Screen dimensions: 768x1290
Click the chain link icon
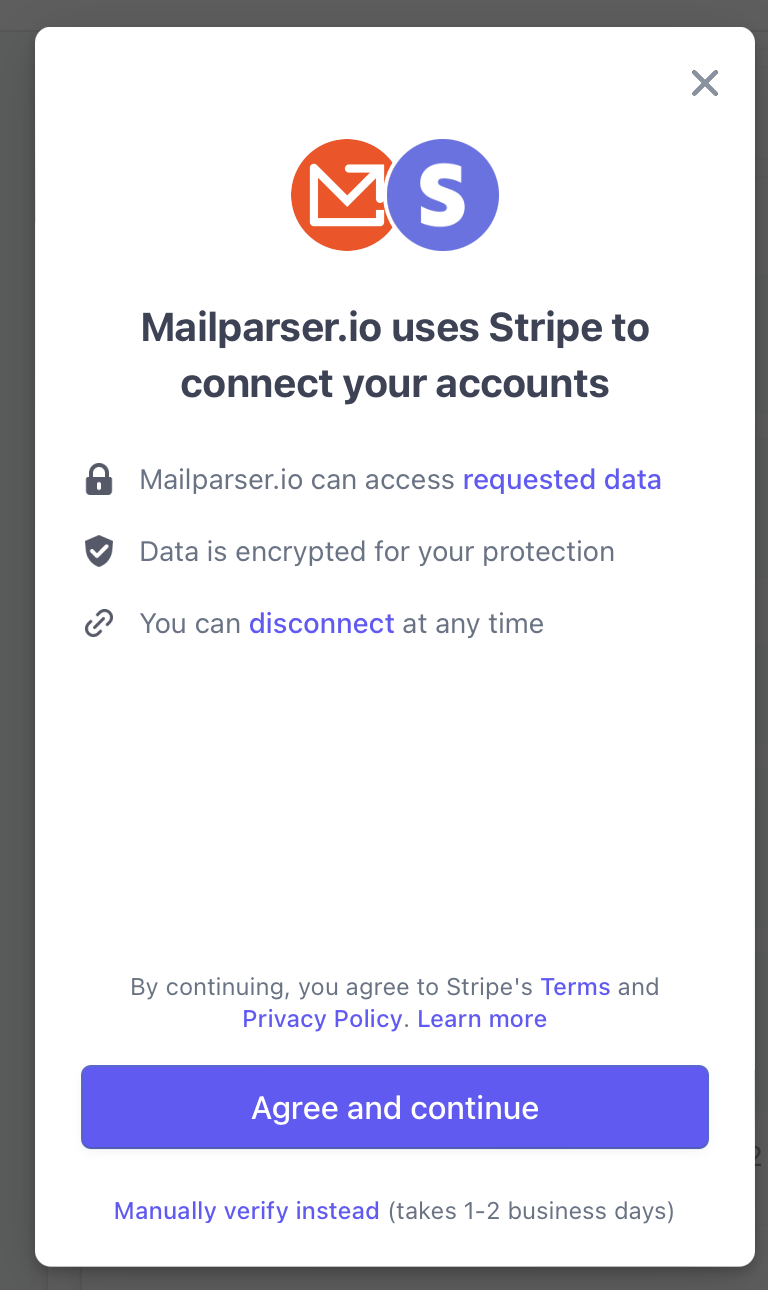click(x=99, y=624)
